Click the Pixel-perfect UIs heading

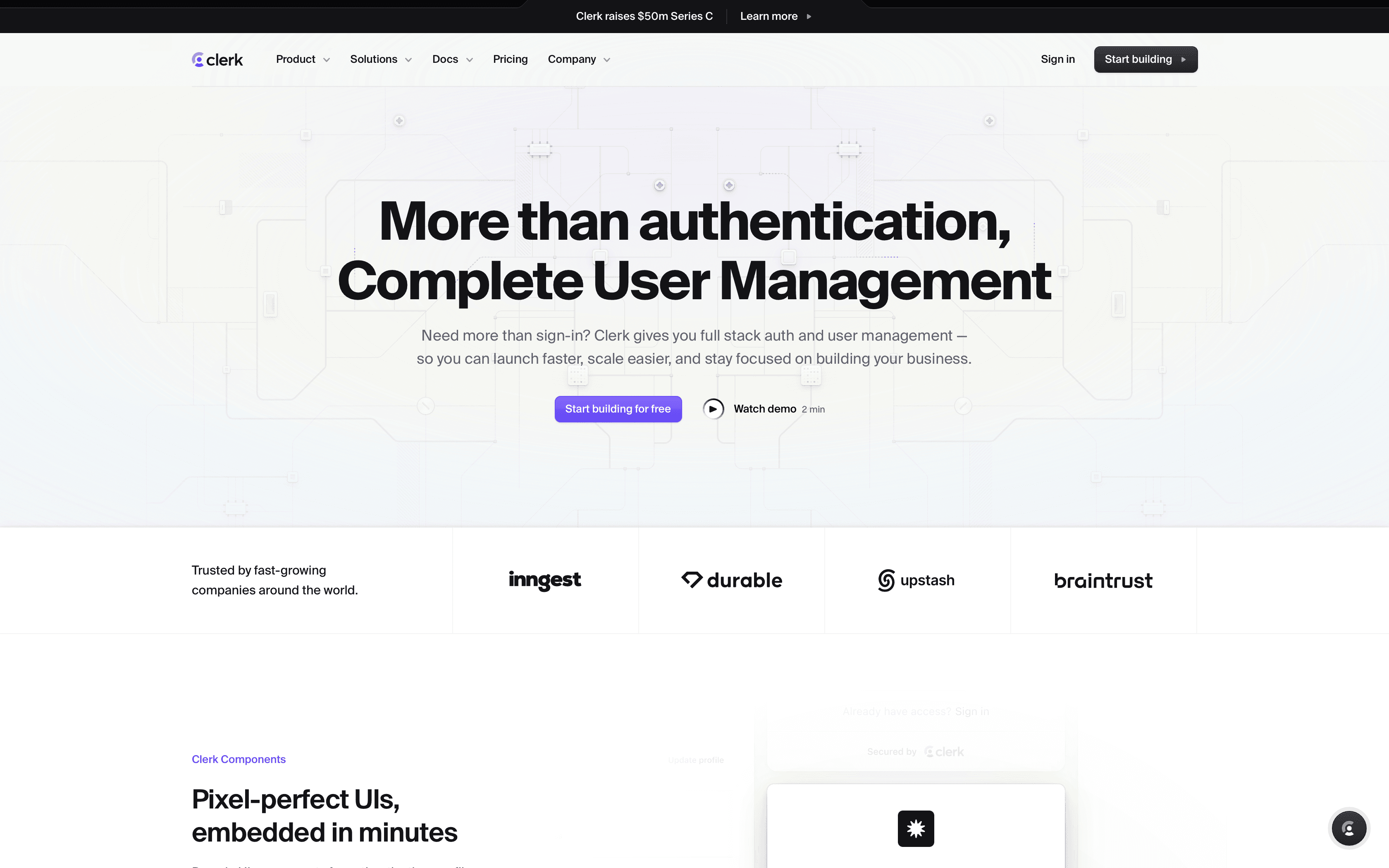click(x=325, y=816)
